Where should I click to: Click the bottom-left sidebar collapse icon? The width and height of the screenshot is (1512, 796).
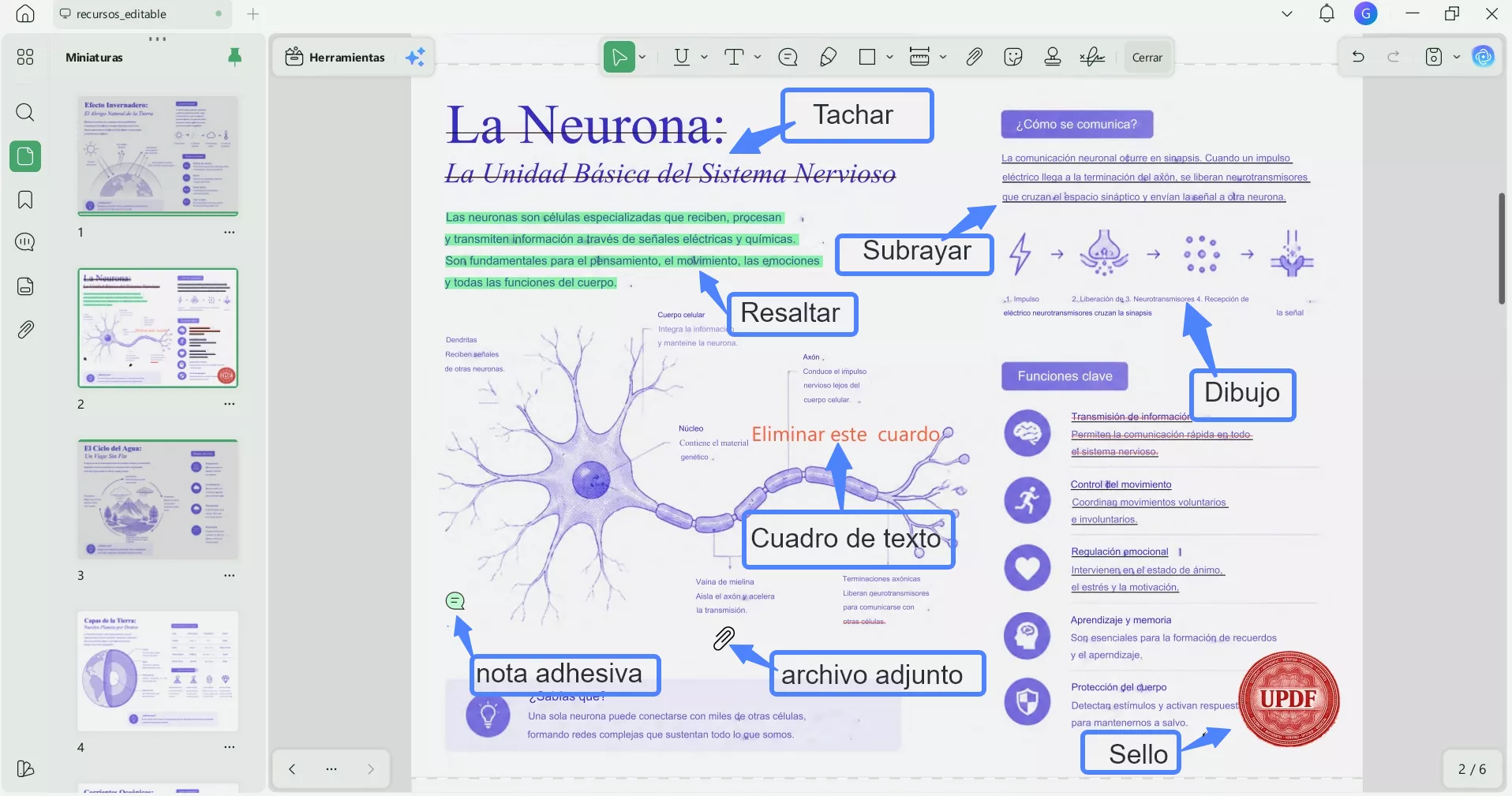[x=25, y=768]
